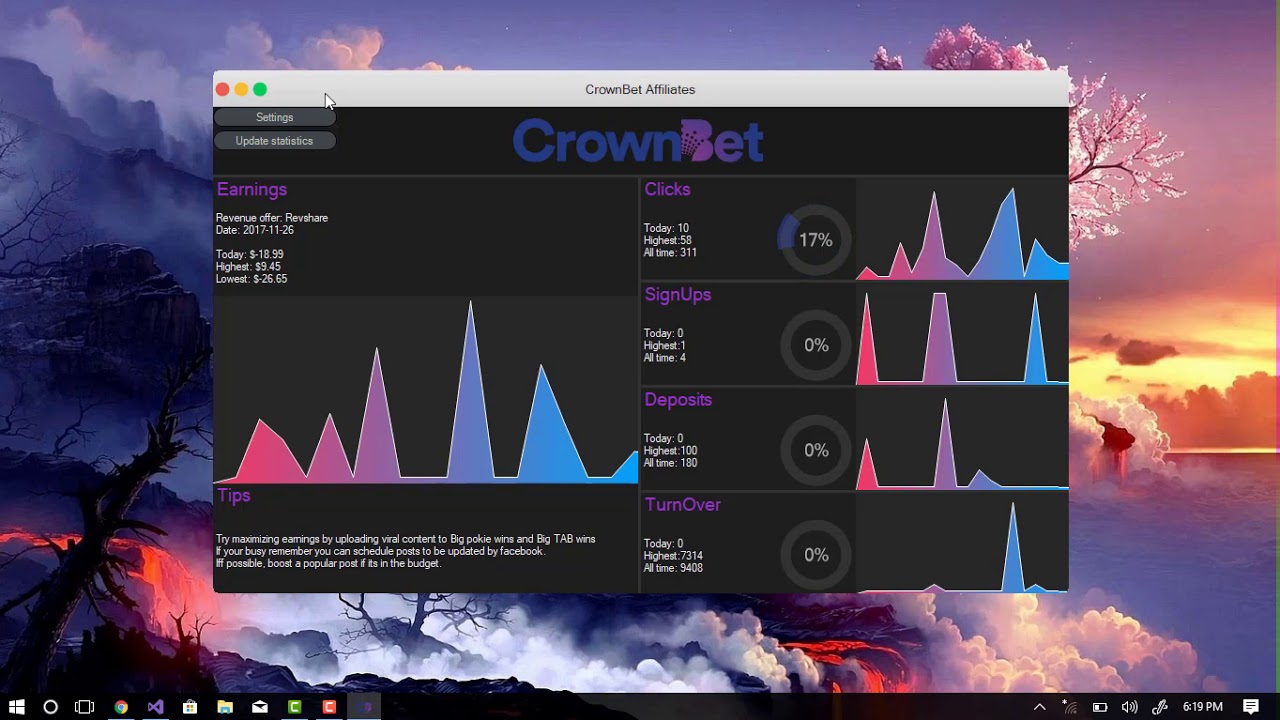Open green Camtasia icon in taskbar

295,707
